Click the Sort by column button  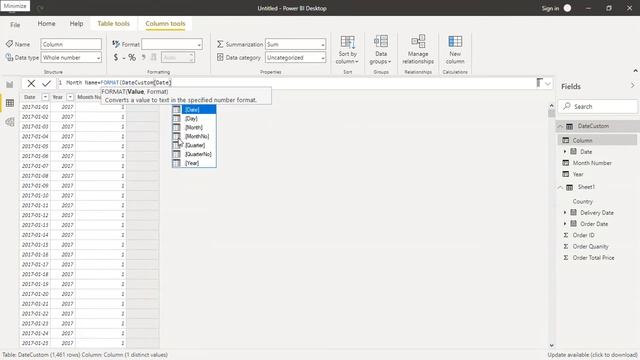point(347,50)
